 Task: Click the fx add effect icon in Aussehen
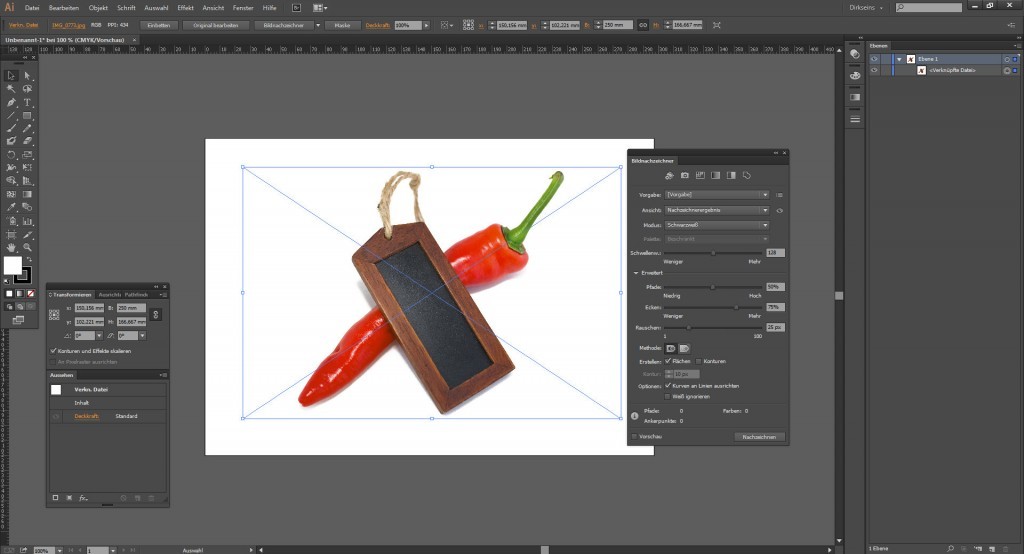tap(84, 498)
